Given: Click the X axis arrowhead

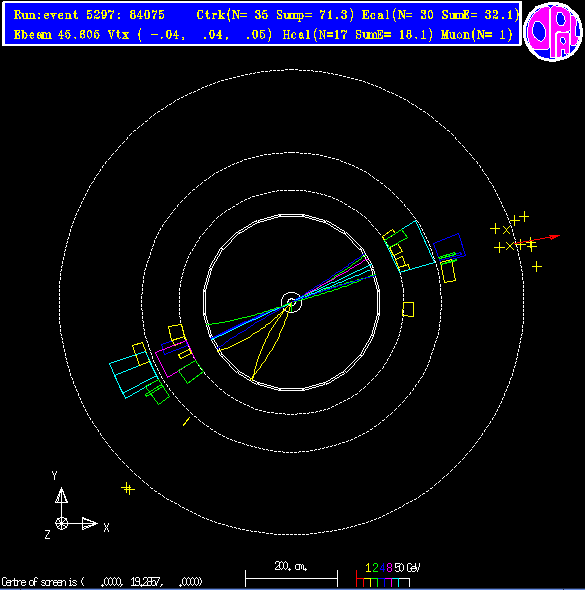Looking at the screenshot, I should [x=90, y=523].
